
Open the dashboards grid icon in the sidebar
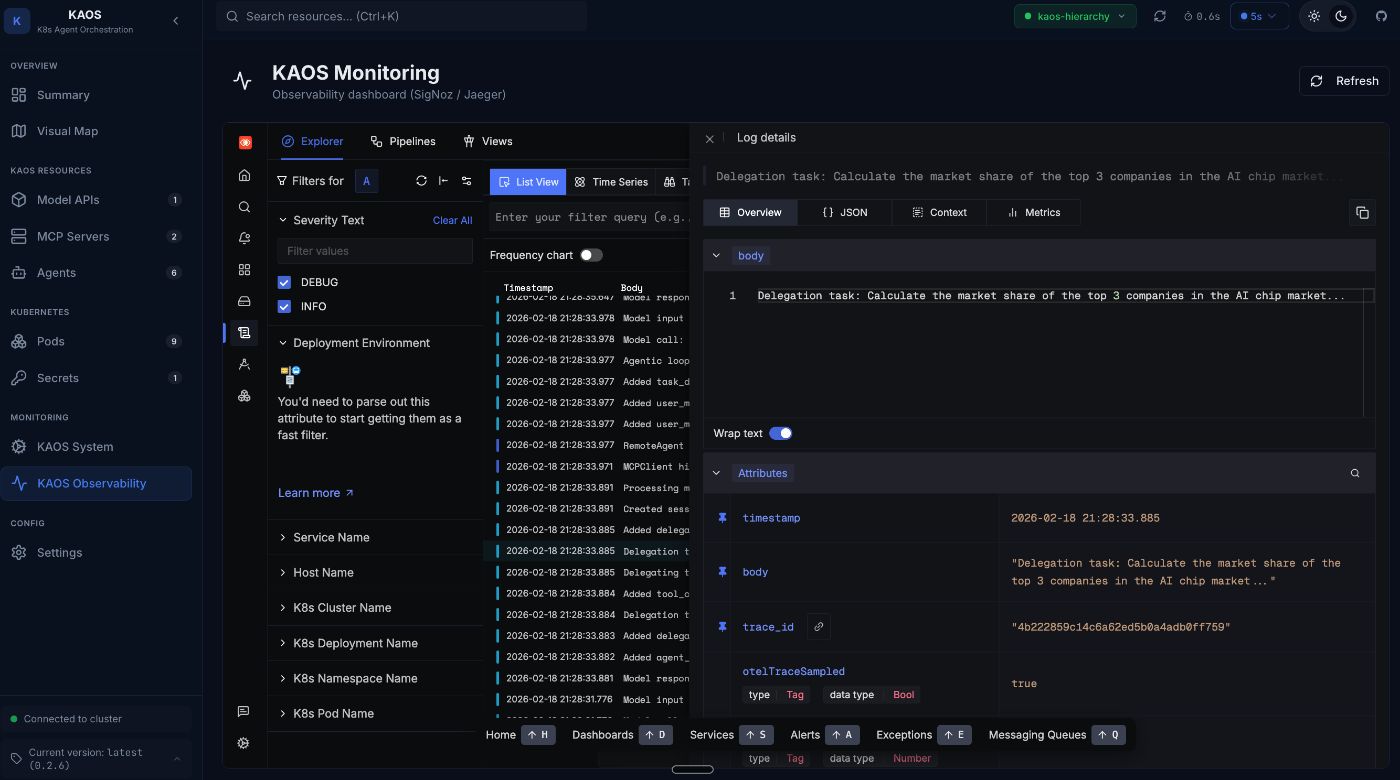244,269
